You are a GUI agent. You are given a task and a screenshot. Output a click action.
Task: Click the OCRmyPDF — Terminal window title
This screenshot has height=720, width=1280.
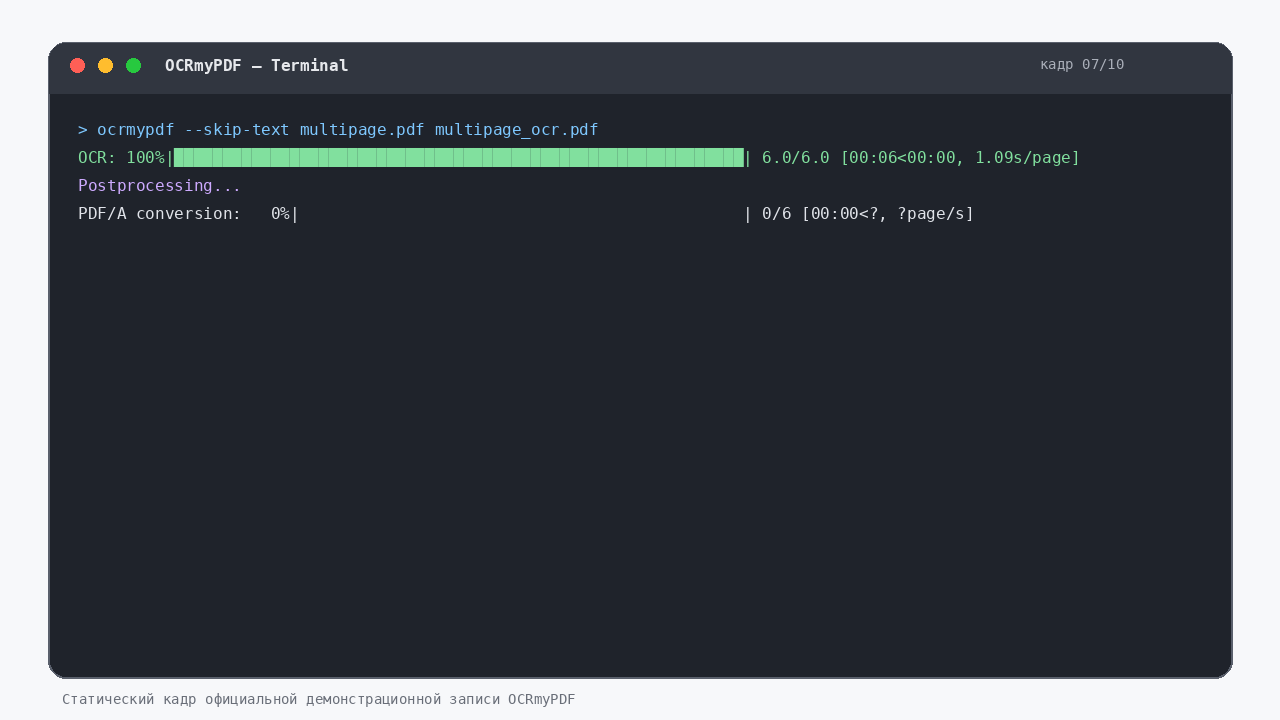point(257,66)
